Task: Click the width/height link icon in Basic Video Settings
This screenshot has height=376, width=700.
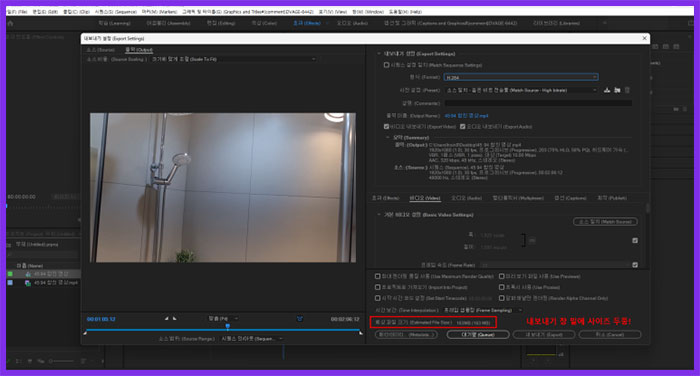Action: coord(532,240)
